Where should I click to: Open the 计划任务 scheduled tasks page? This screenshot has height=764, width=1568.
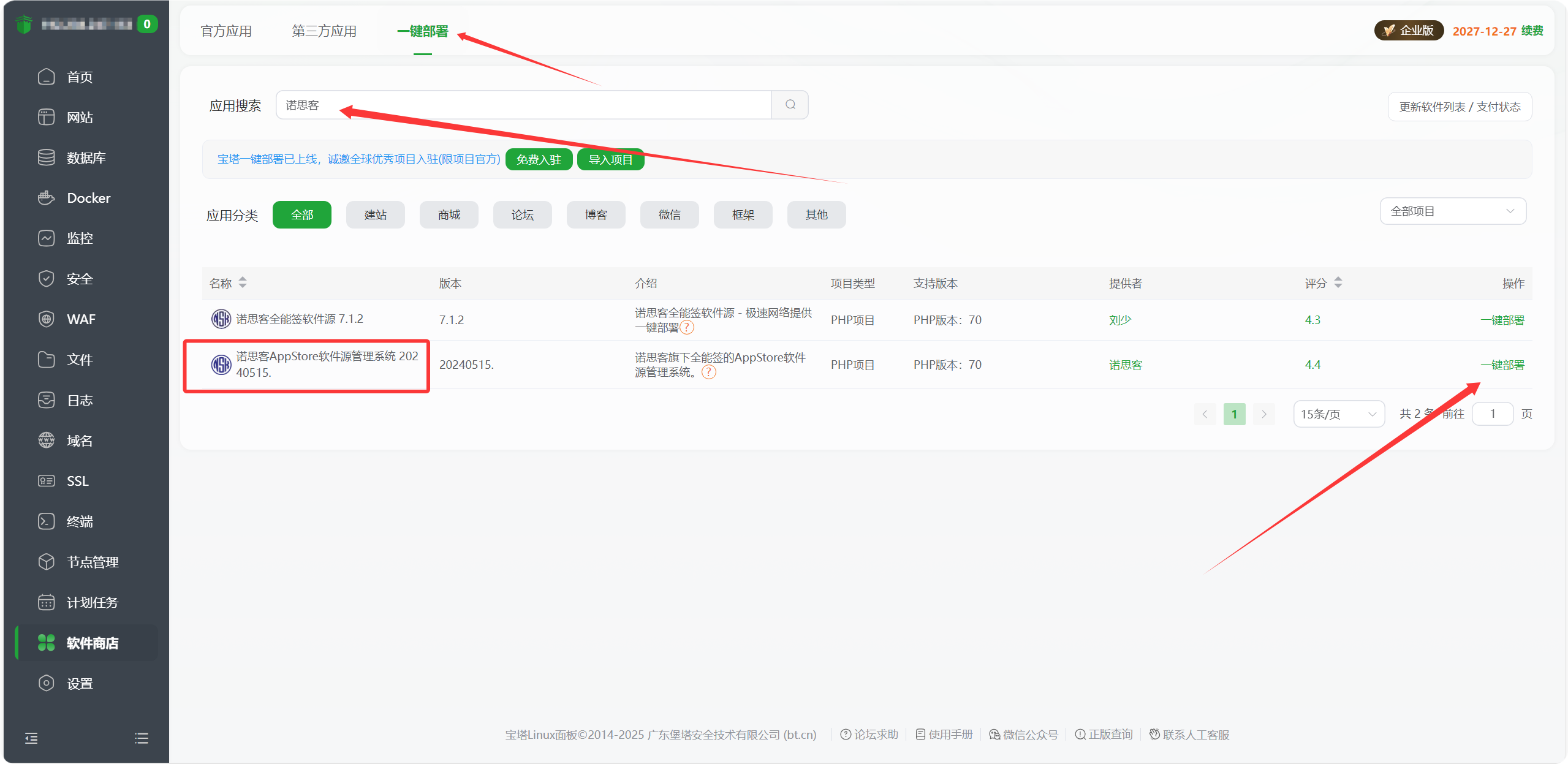91,602
